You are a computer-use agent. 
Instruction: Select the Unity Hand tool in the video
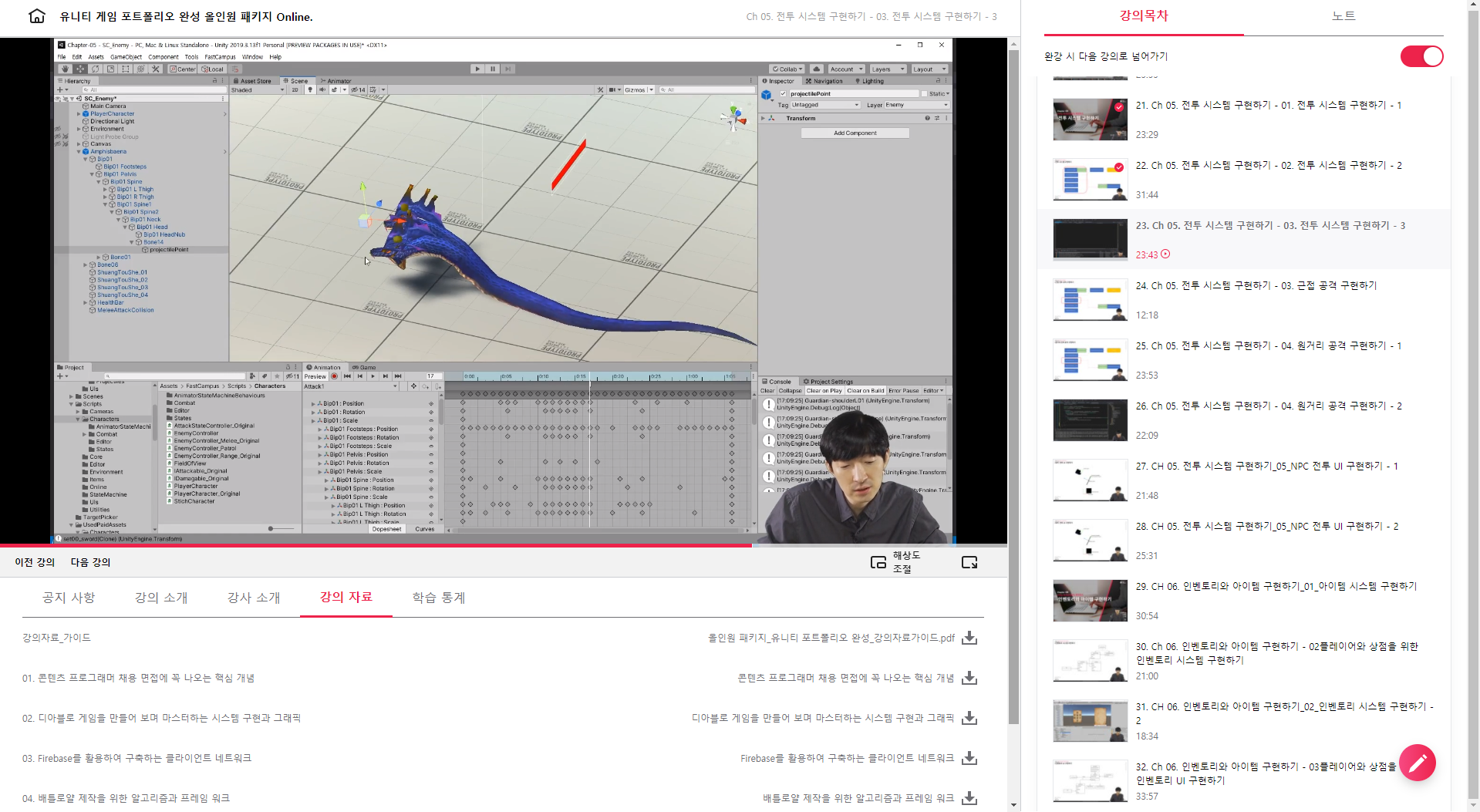tap(65, 69)
